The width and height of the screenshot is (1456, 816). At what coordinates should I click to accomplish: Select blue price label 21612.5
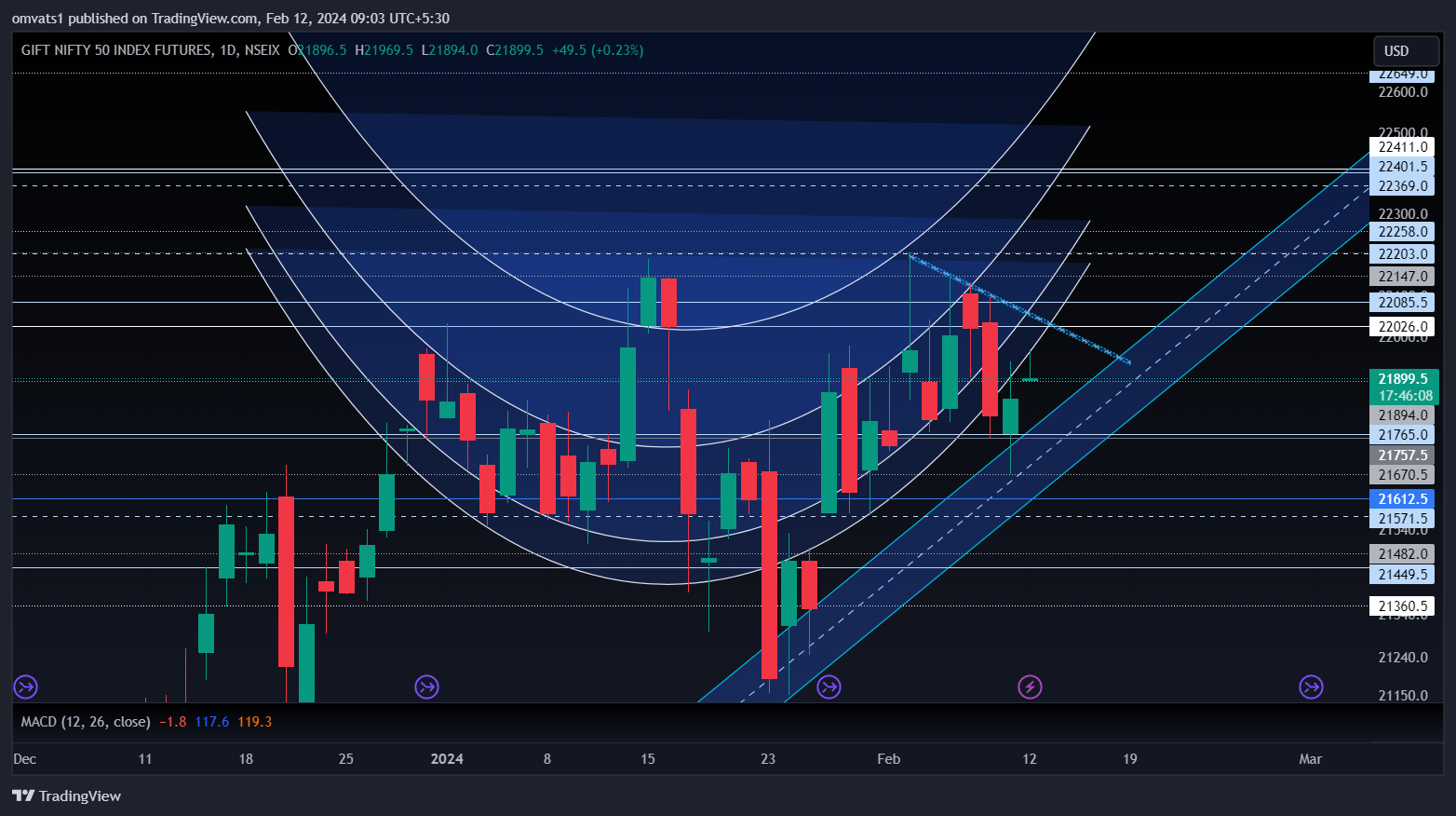click(1402, 499)
